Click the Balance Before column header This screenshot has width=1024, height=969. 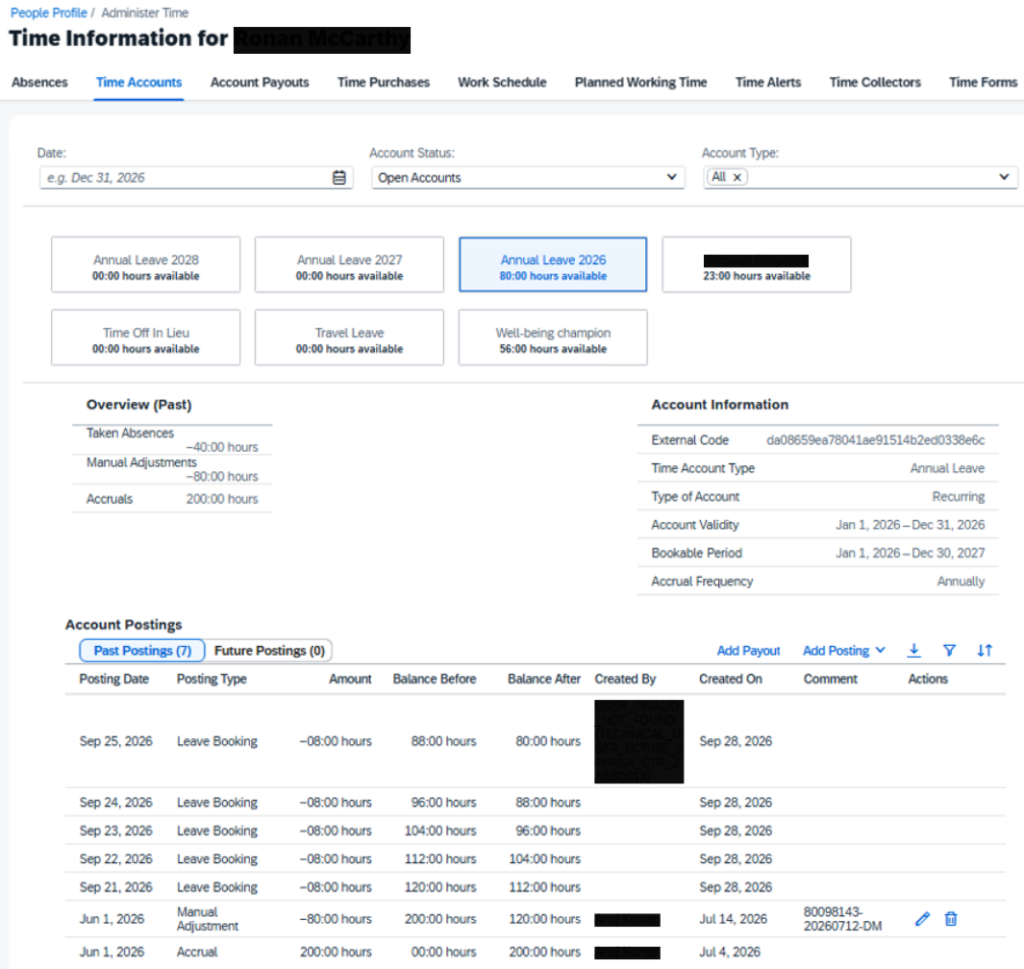coord(434,679)
